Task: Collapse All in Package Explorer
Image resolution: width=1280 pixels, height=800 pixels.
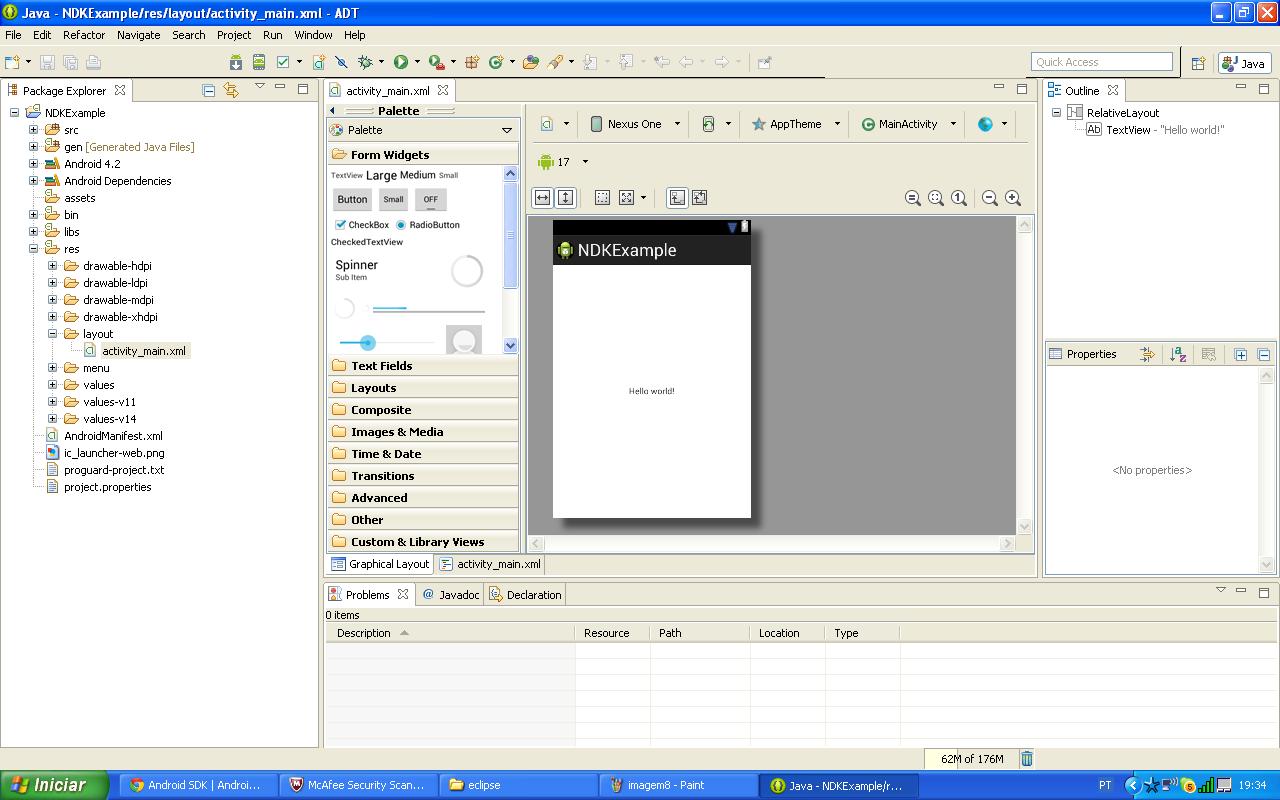Action: pos(209,90)
